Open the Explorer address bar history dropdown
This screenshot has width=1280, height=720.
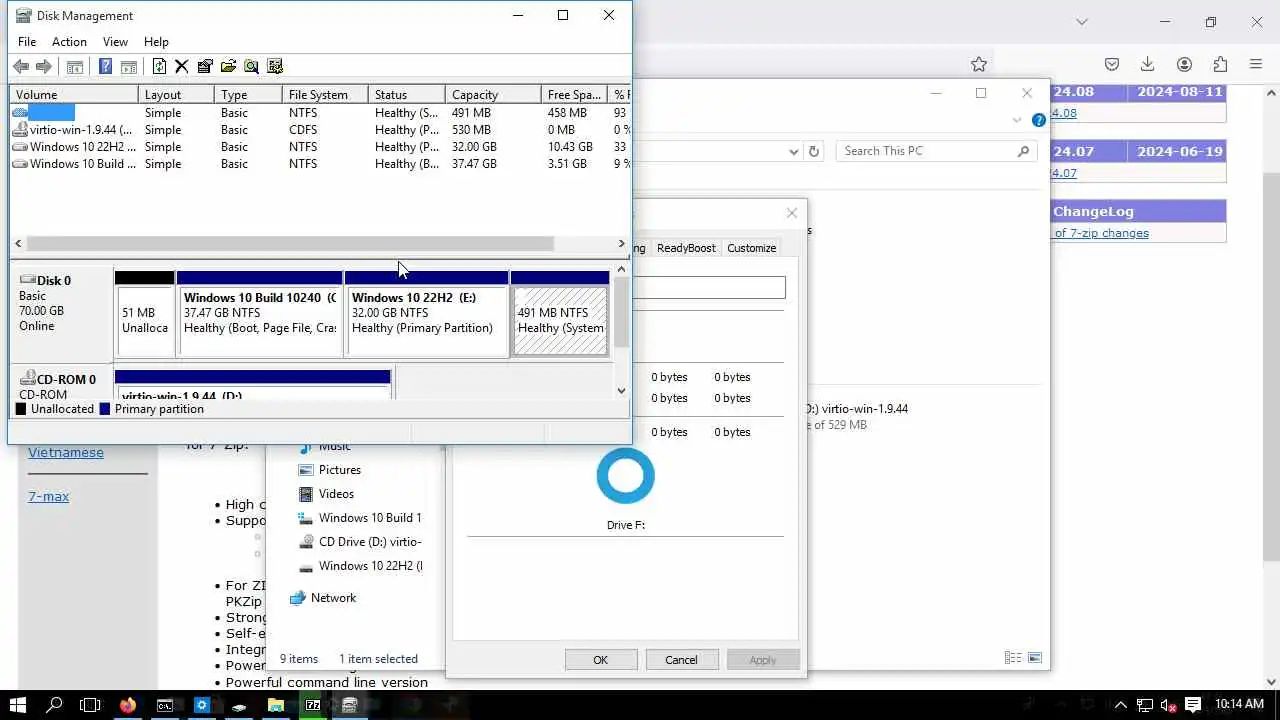coord(794,151)
